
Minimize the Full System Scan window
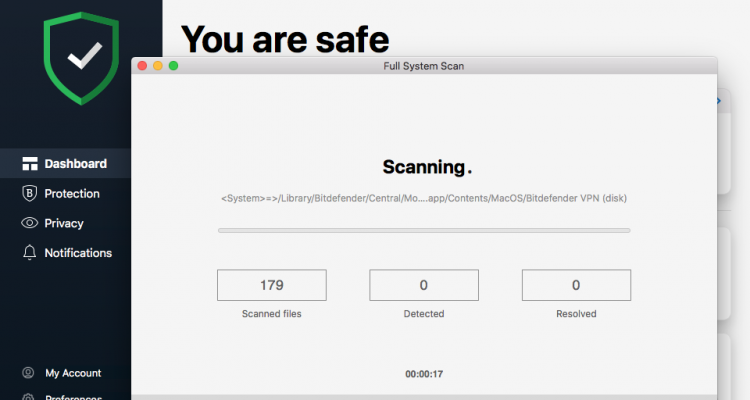tap(158, 66)
